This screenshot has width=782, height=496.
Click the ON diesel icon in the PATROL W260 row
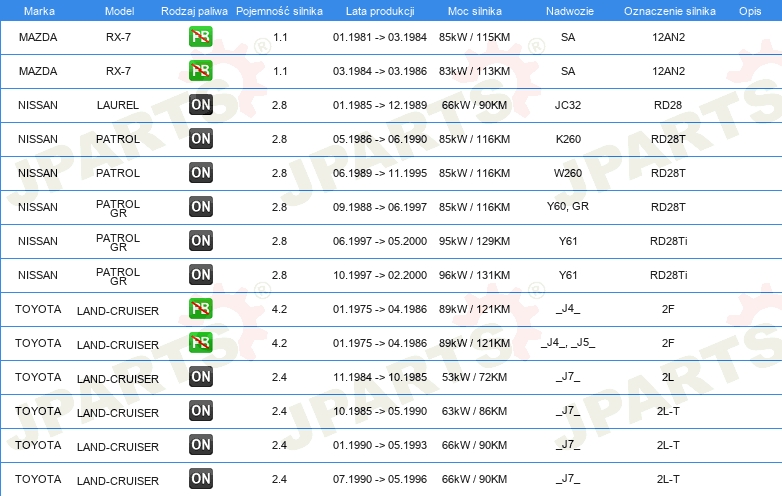point(200,172)
